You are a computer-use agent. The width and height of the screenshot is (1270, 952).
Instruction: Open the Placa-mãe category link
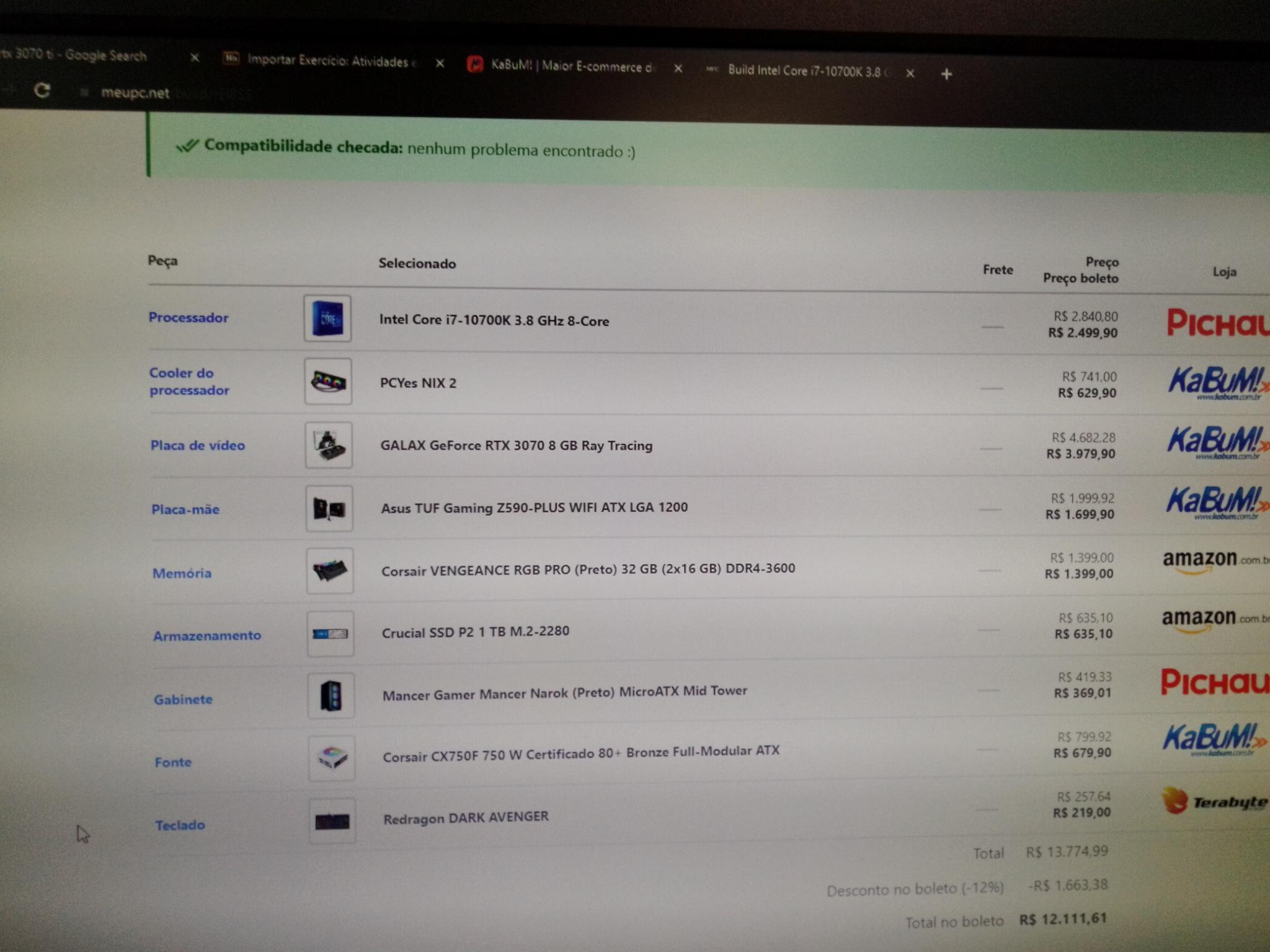coord(185,509)
